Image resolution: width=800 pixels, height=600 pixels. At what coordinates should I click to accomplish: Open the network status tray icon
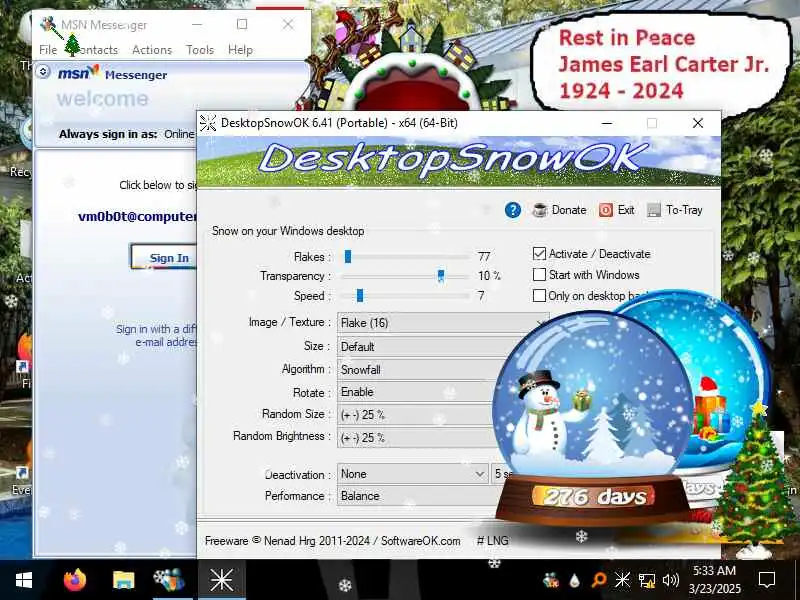646,580
